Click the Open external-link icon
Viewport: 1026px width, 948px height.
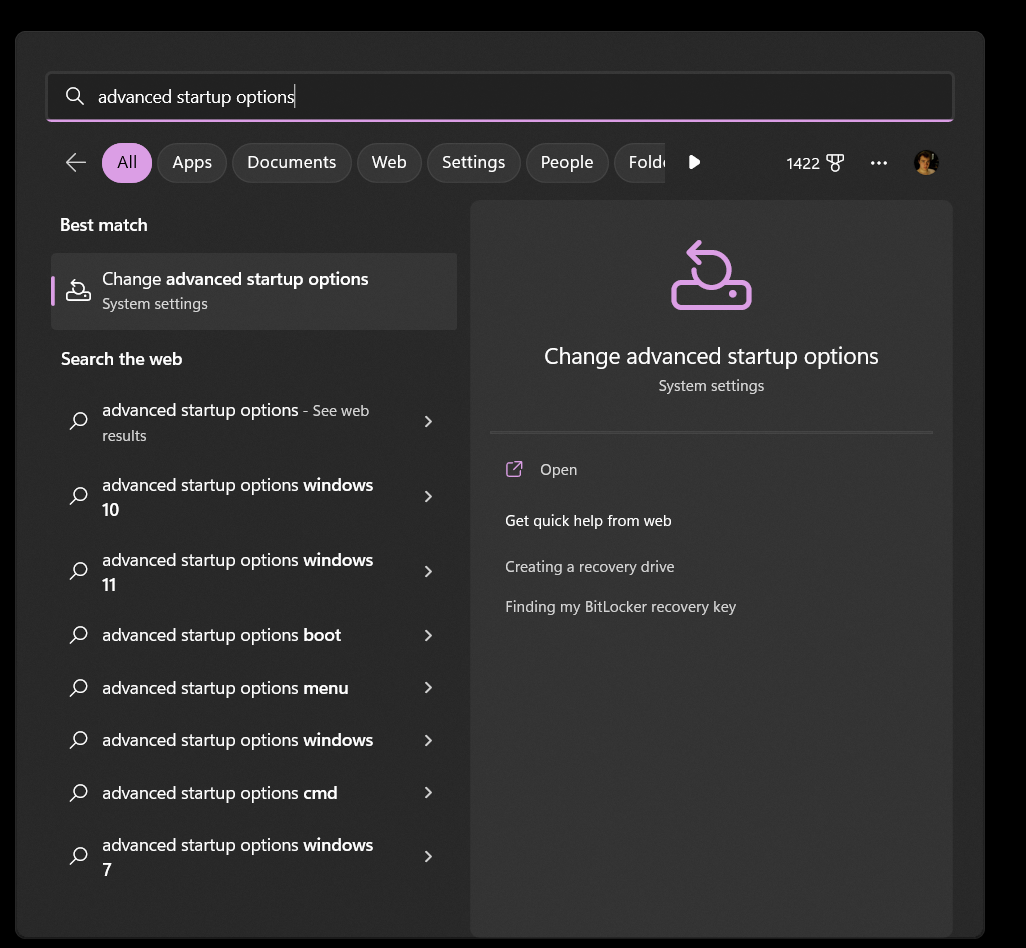click(514, 470)
